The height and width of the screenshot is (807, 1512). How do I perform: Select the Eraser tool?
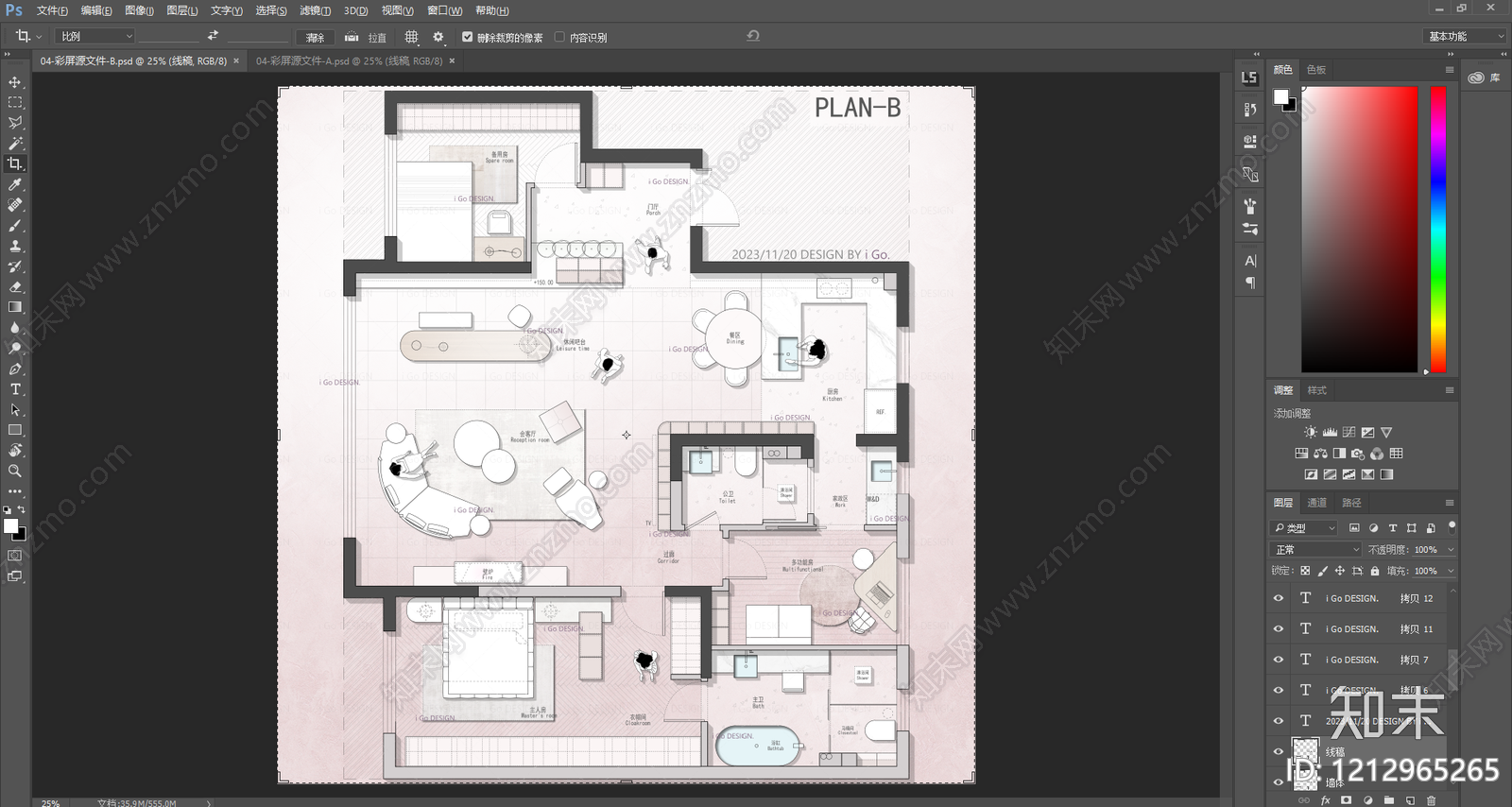[15, 286]
